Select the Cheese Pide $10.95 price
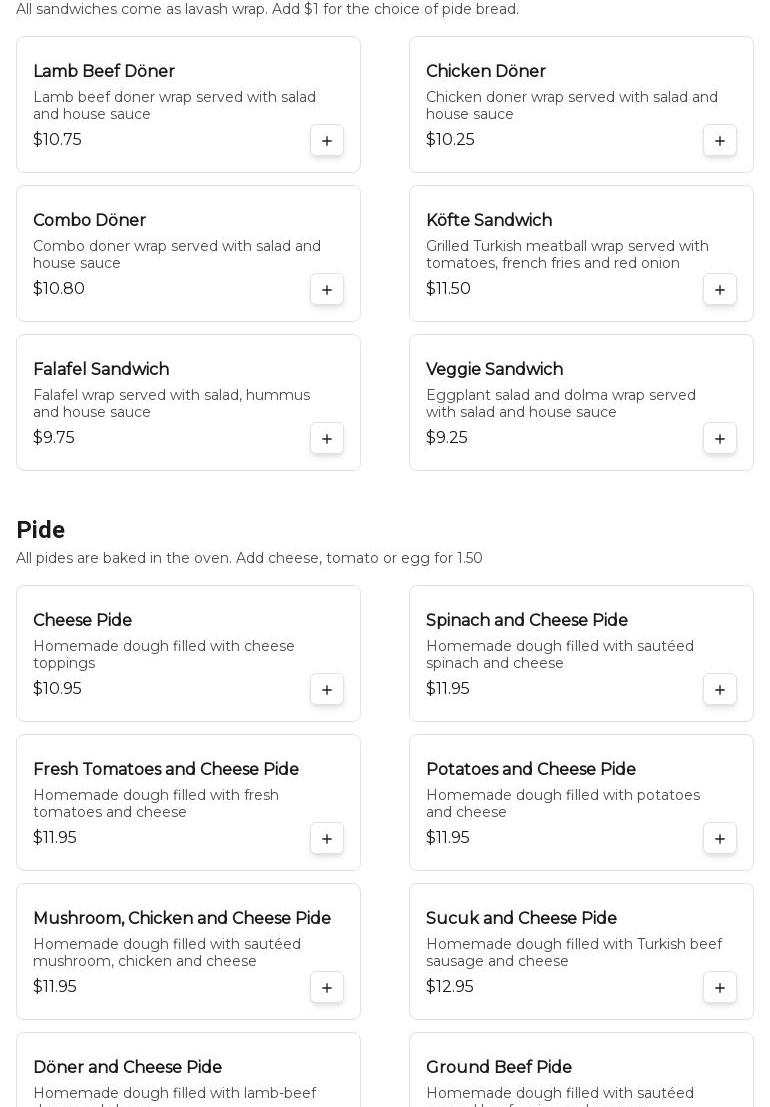 [57, 689]
